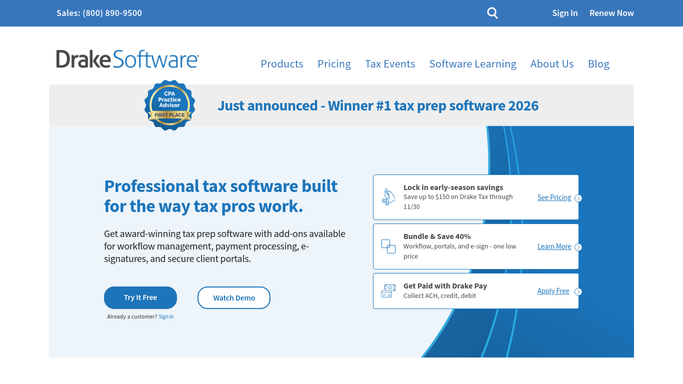Image resolution: width=683 pixels, height=384 pixels.
Task: Click 'Workflow, portals, and e-sign' description text
Action: (x=460, y=251)
